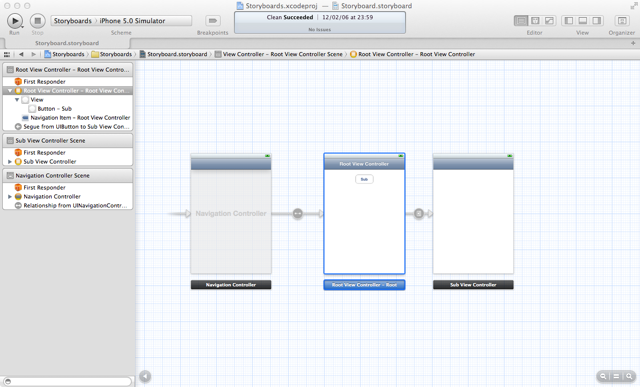
Task: Click Navigation Controller black label bar
Action: coord(231,285)
